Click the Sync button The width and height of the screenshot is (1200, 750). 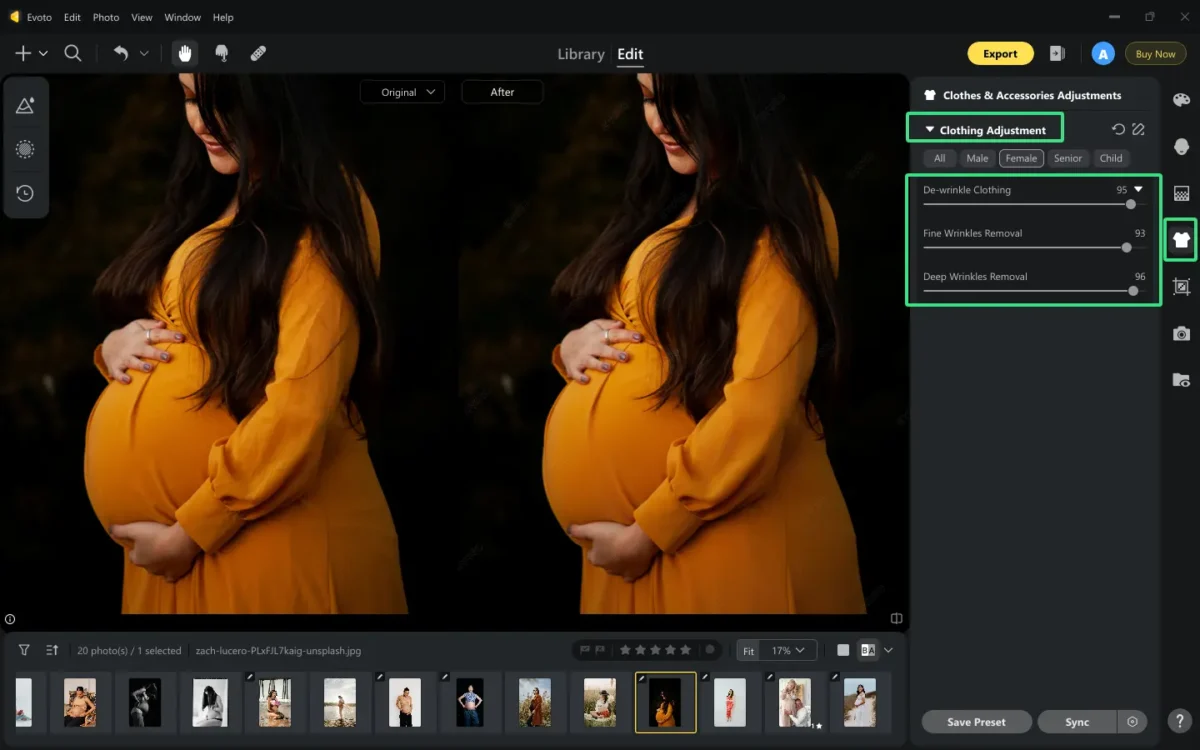1077,722
